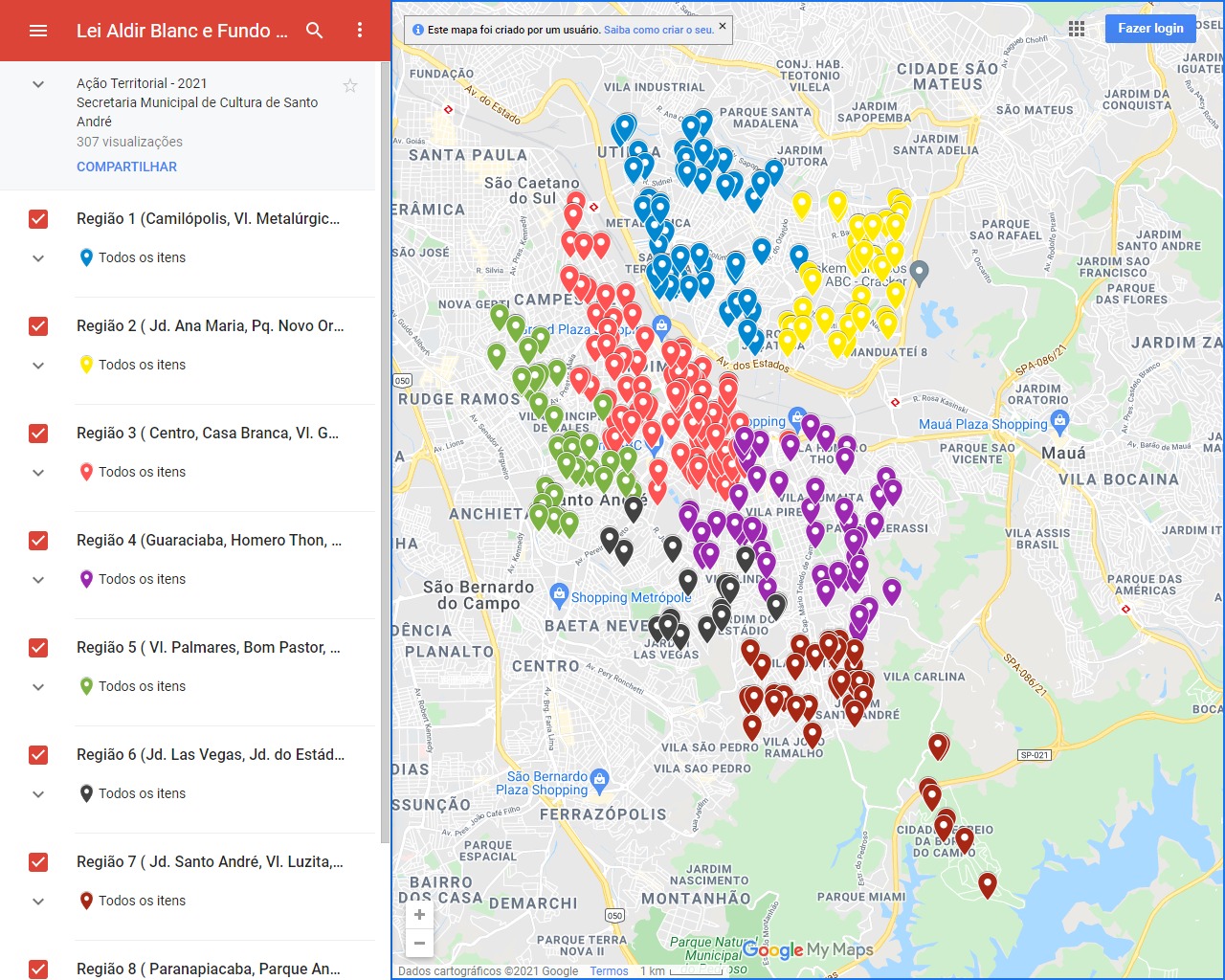1225x980 pixels.
Task: Star this map with the star icon
Action: (350, 86)
